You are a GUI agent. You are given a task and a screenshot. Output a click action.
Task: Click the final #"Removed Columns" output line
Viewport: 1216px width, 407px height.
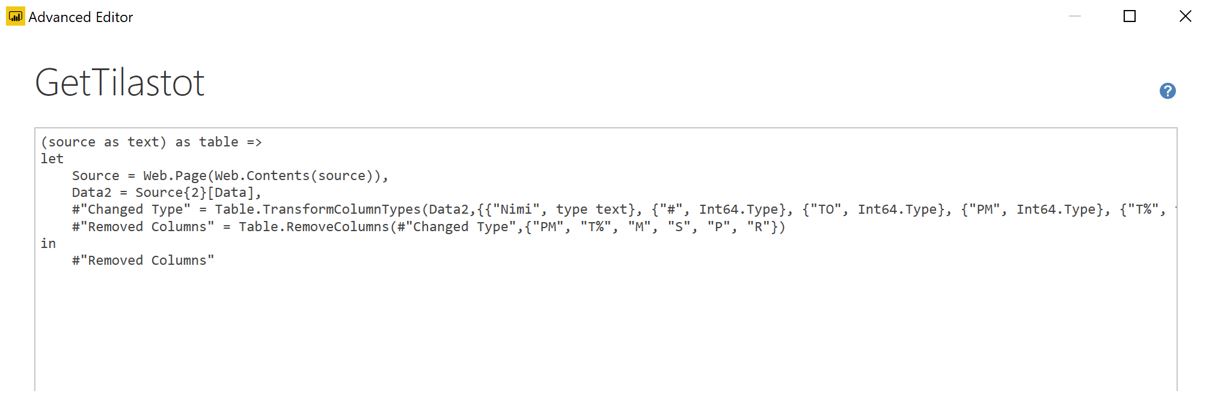click(143, 261)
